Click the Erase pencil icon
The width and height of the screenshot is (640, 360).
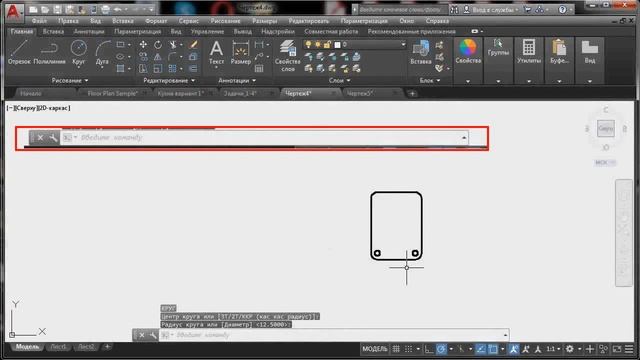(x=193, y=44)
